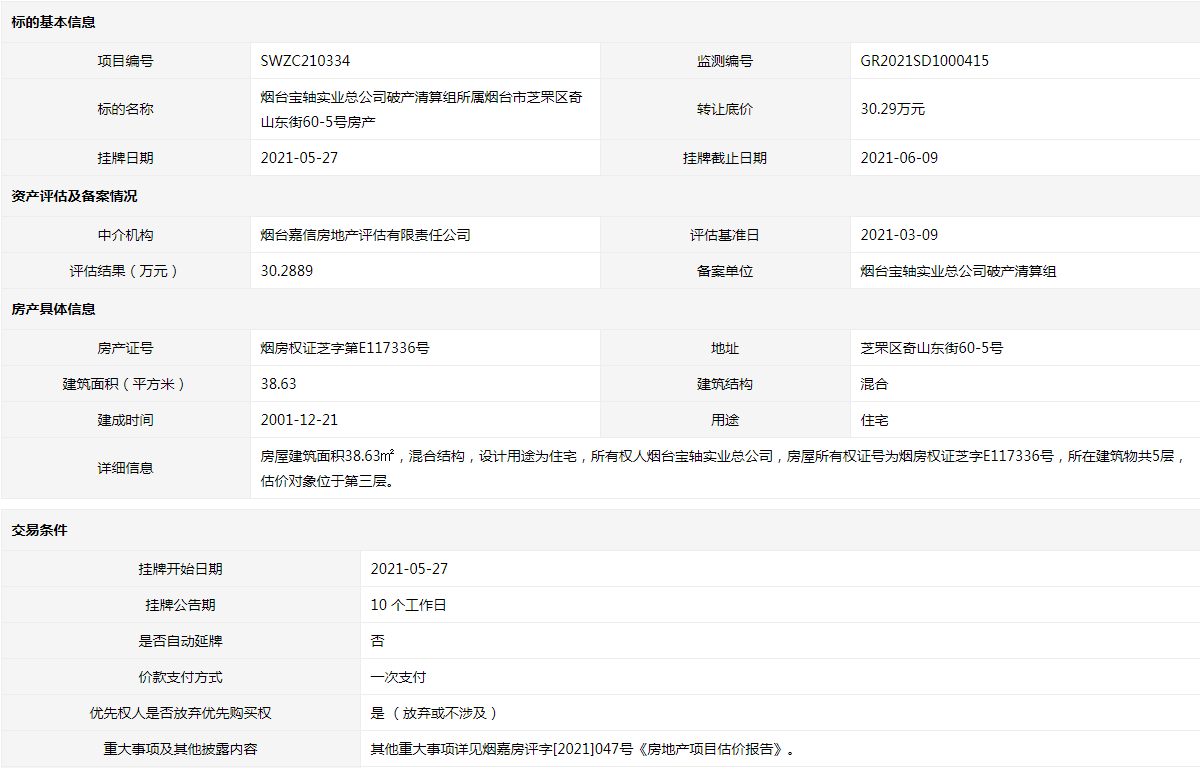Select the monitoring number GR2021SD1000415
This screenshot has height=768, width=1200.
coord(925,61)
